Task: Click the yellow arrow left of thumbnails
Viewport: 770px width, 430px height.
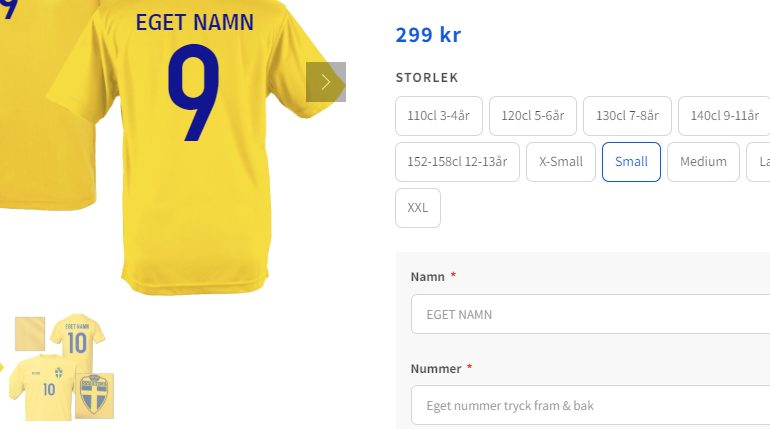Action: (x=2, y=368)
